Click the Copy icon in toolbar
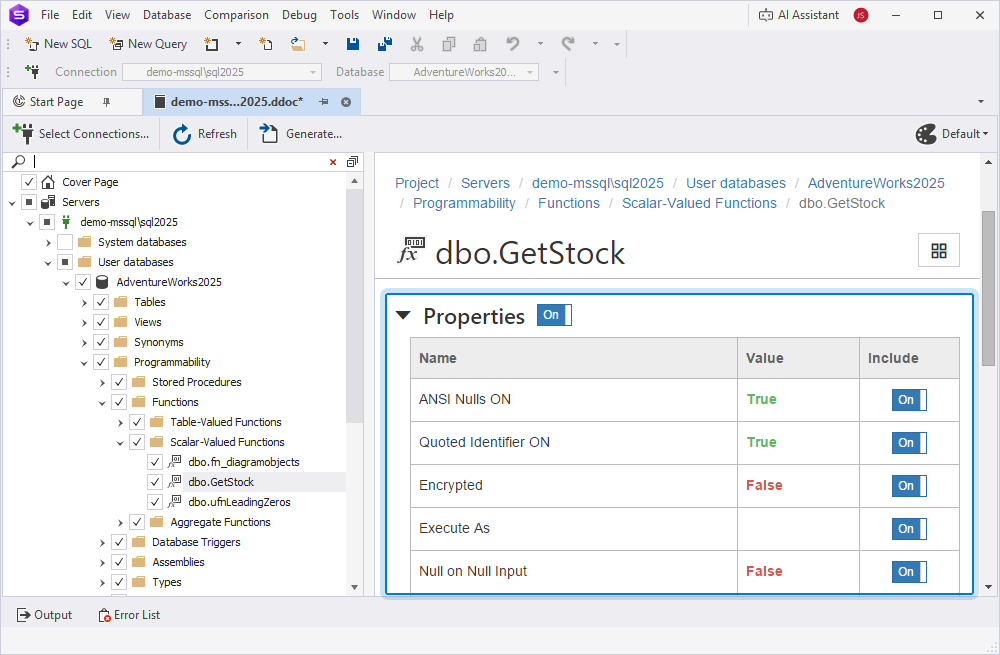Image resolution: width=1000 pixels, height=655 pixels. click(x=449, y=44)
